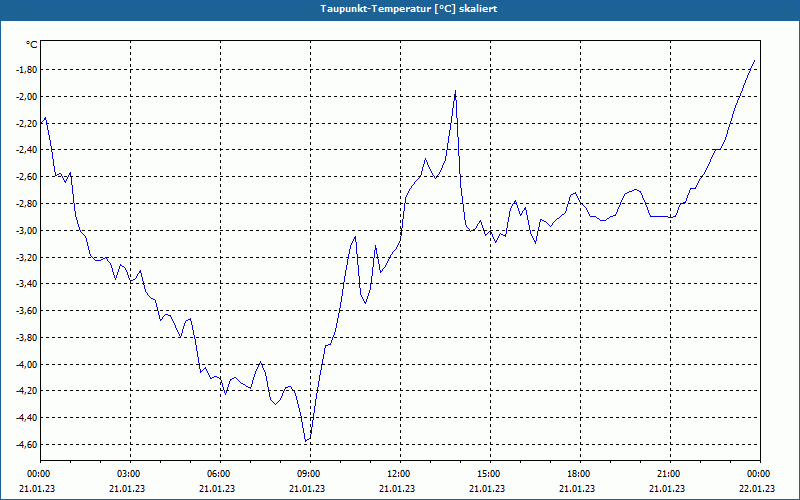Click the -2,40 y-axis value
The width and height of the screenshot is (800, 500).
pyautogui.click(x=27, y=149)
